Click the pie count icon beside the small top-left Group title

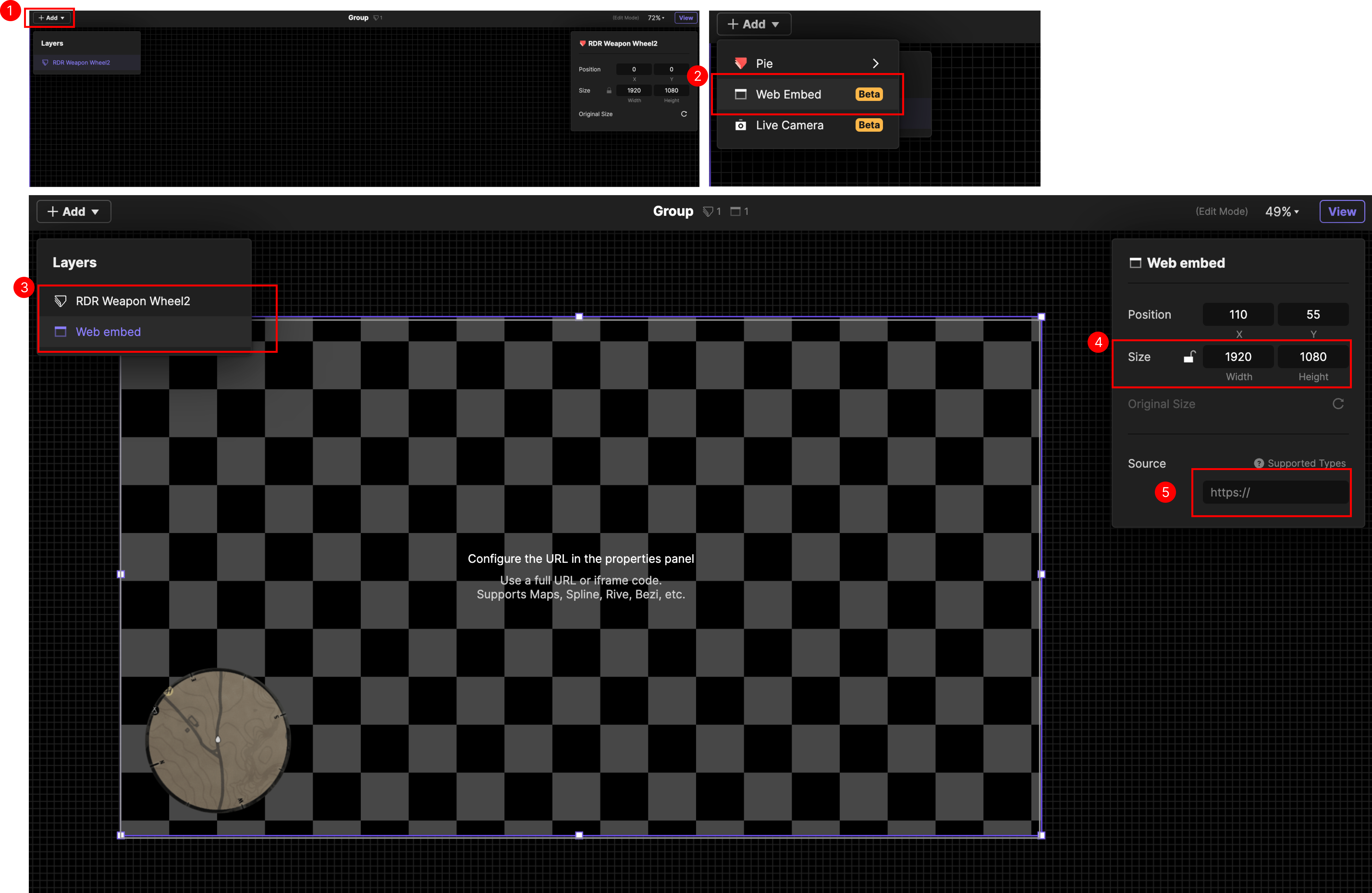click(376, 18)
